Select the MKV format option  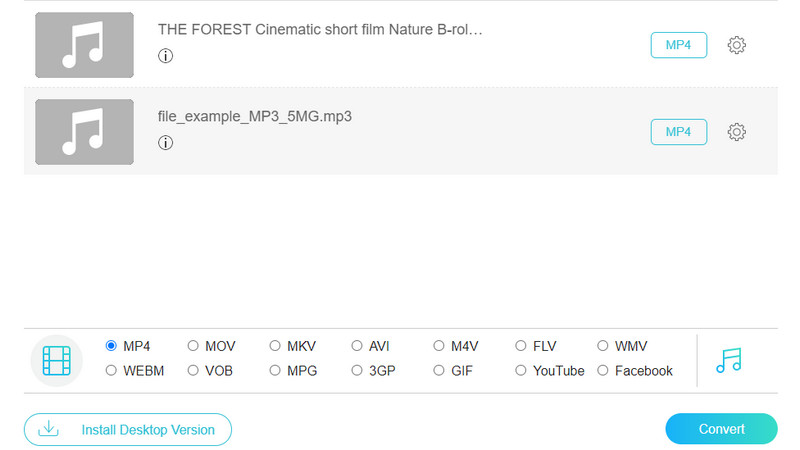276,346
